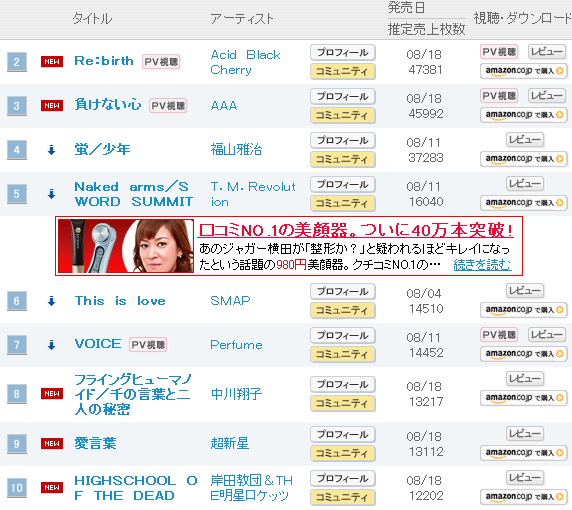Open artist 中川翔子
572x510 pixels.
tap(236, 394)
